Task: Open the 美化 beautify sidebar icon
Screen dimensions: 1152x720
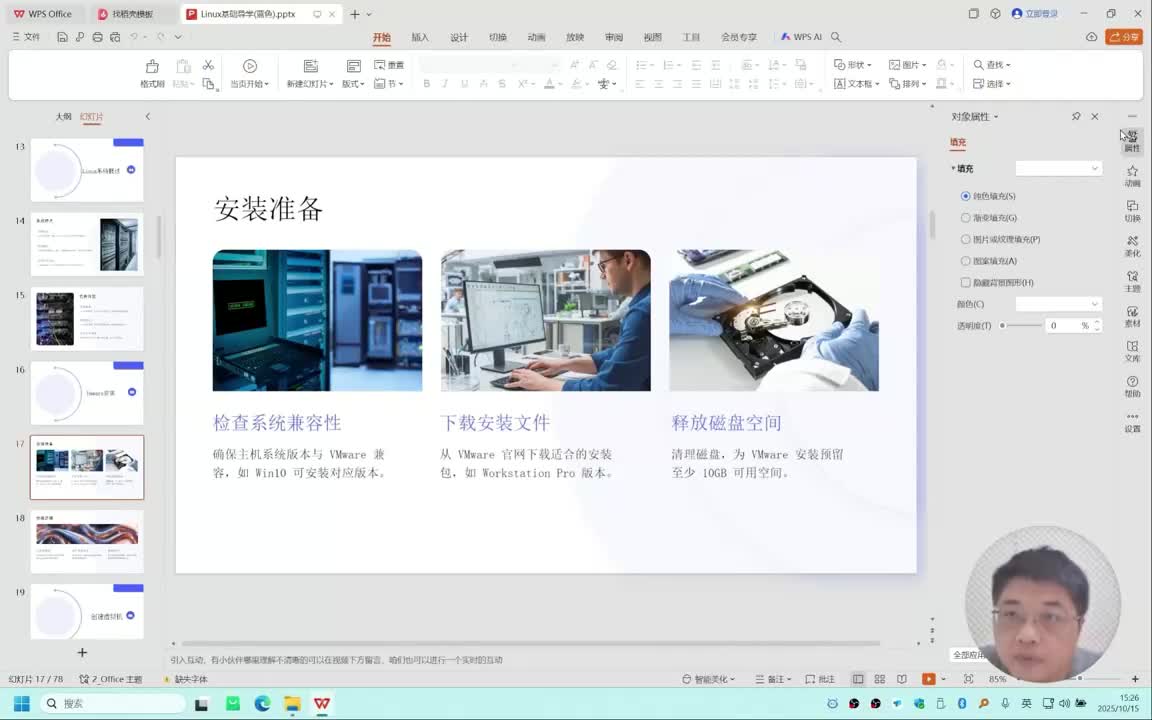Action: 1132,246
